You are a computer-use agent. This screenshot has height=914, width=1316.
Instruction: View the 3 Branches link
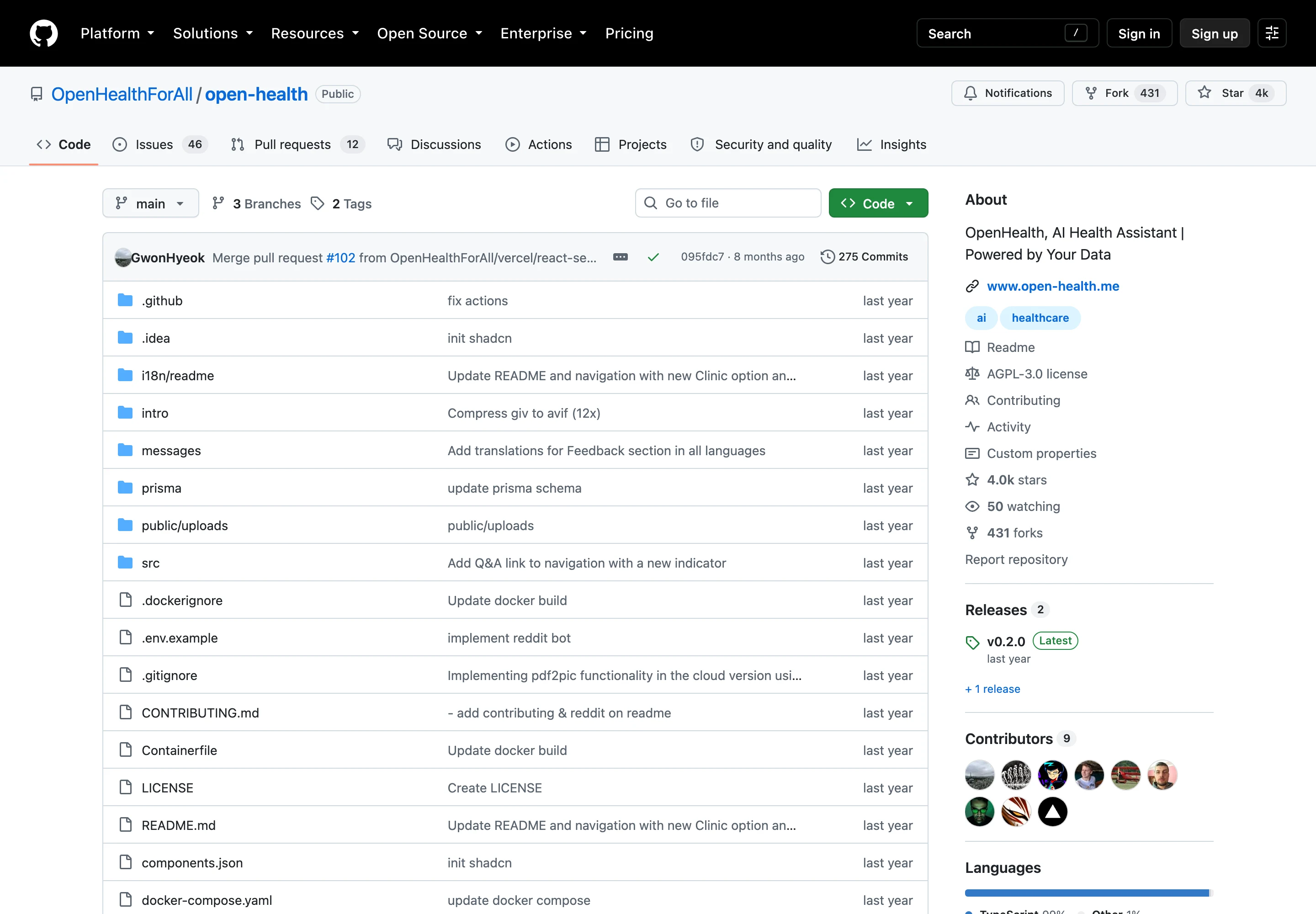pos(256,203)
